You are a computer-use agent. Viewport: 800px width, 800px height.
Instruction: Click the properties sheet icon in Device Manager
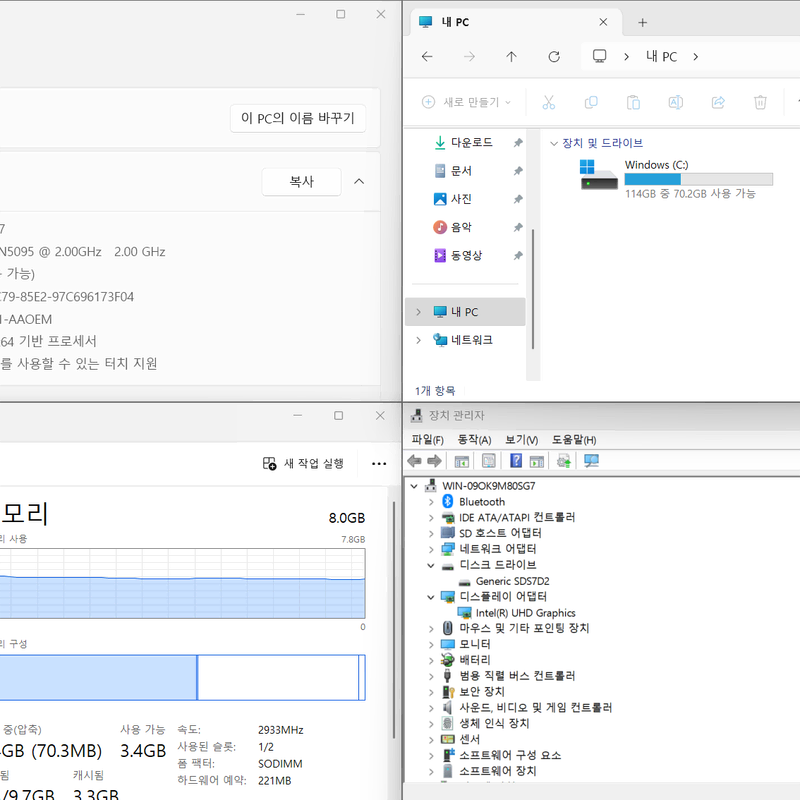coord(488,461)
